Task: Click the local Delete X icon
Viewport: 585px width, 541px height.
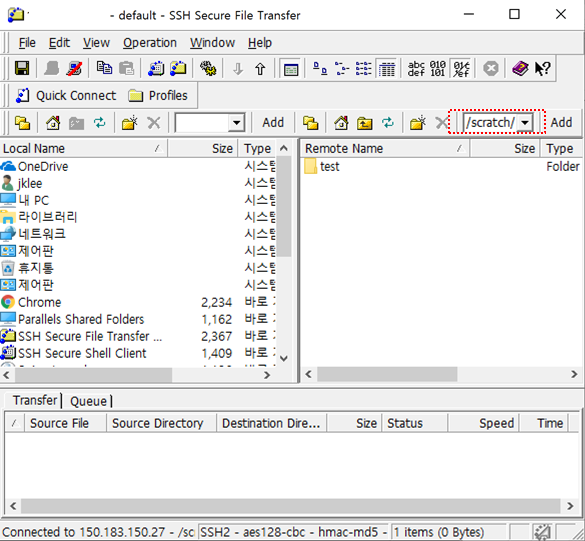Action: (153, 123)
